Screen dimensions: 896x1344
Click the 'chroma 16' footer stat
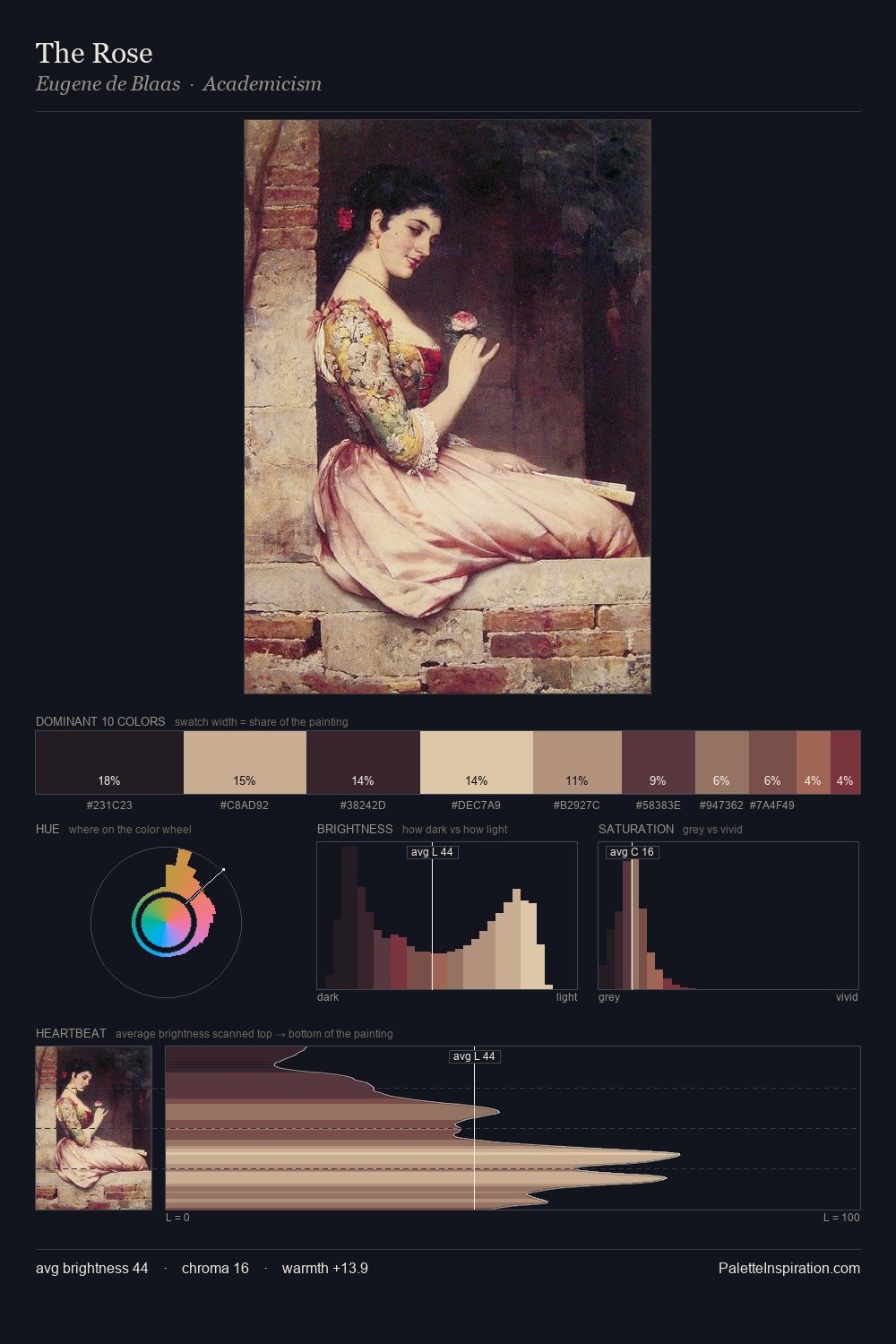pyautogui.click(x=215, y=1268)
